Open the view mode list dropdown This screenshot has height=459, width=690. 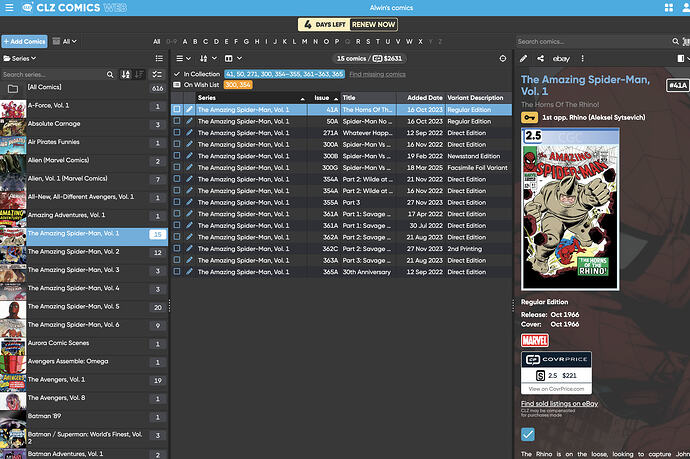[x=183, y=58]
